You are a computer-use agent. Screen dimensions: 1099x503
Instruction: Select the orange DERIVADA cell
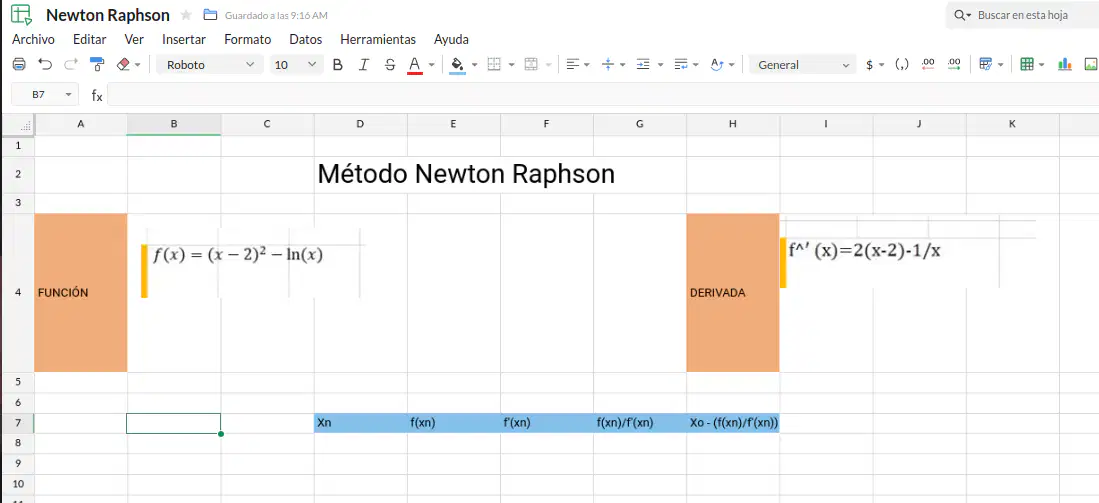pos(732,292)
